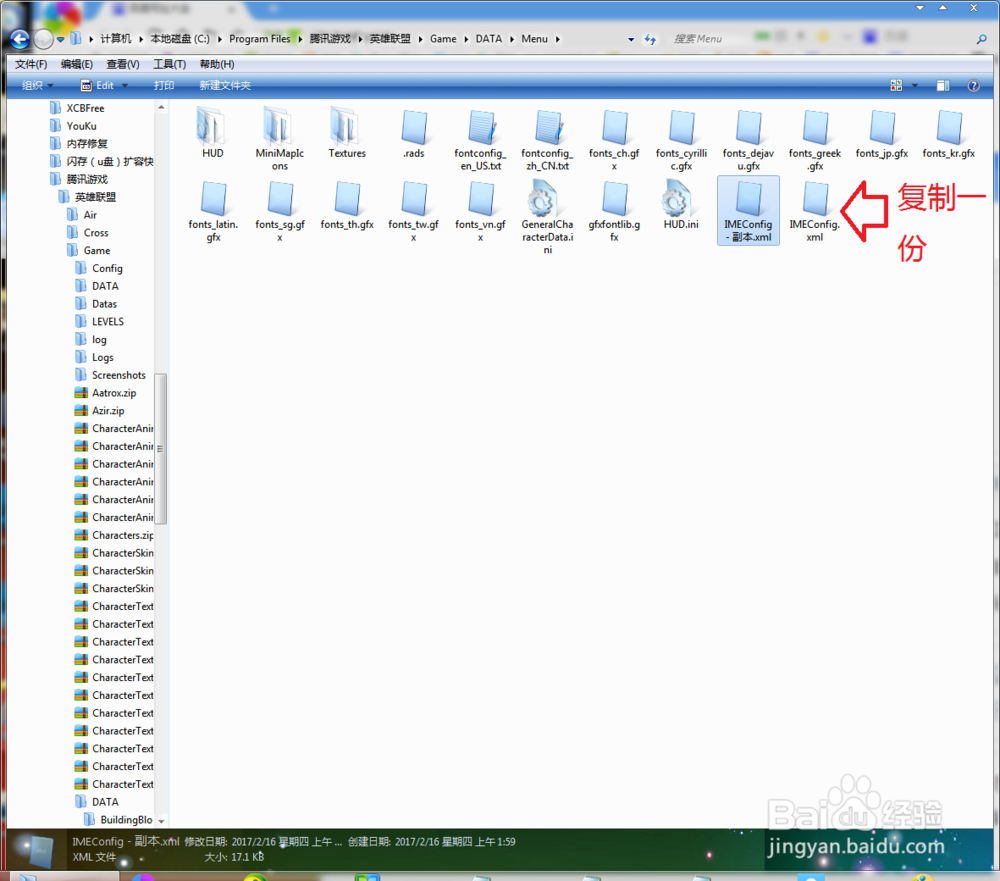Open the change view icon

tap(896, 85)
